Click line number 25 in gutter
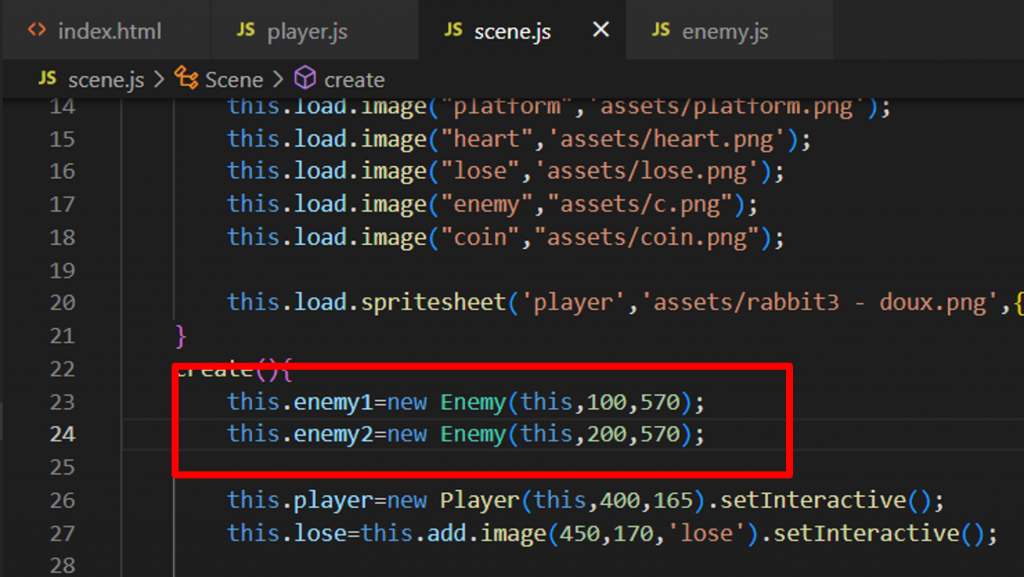Screen dimensions: 1024x577 63,467
